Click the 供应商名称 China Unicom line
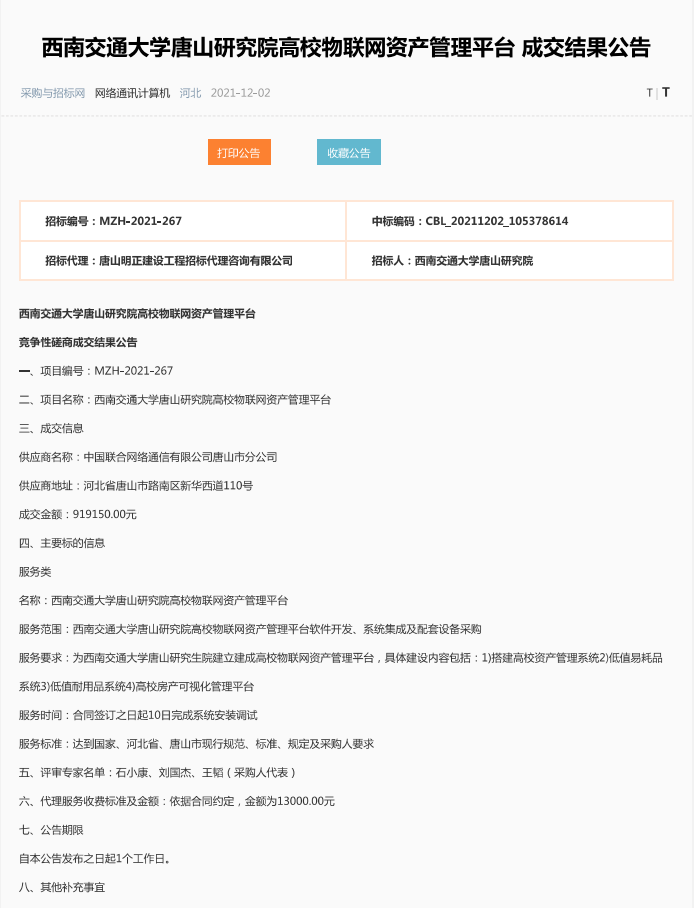This screenshot has height=908, width=694. pos(148,457)
